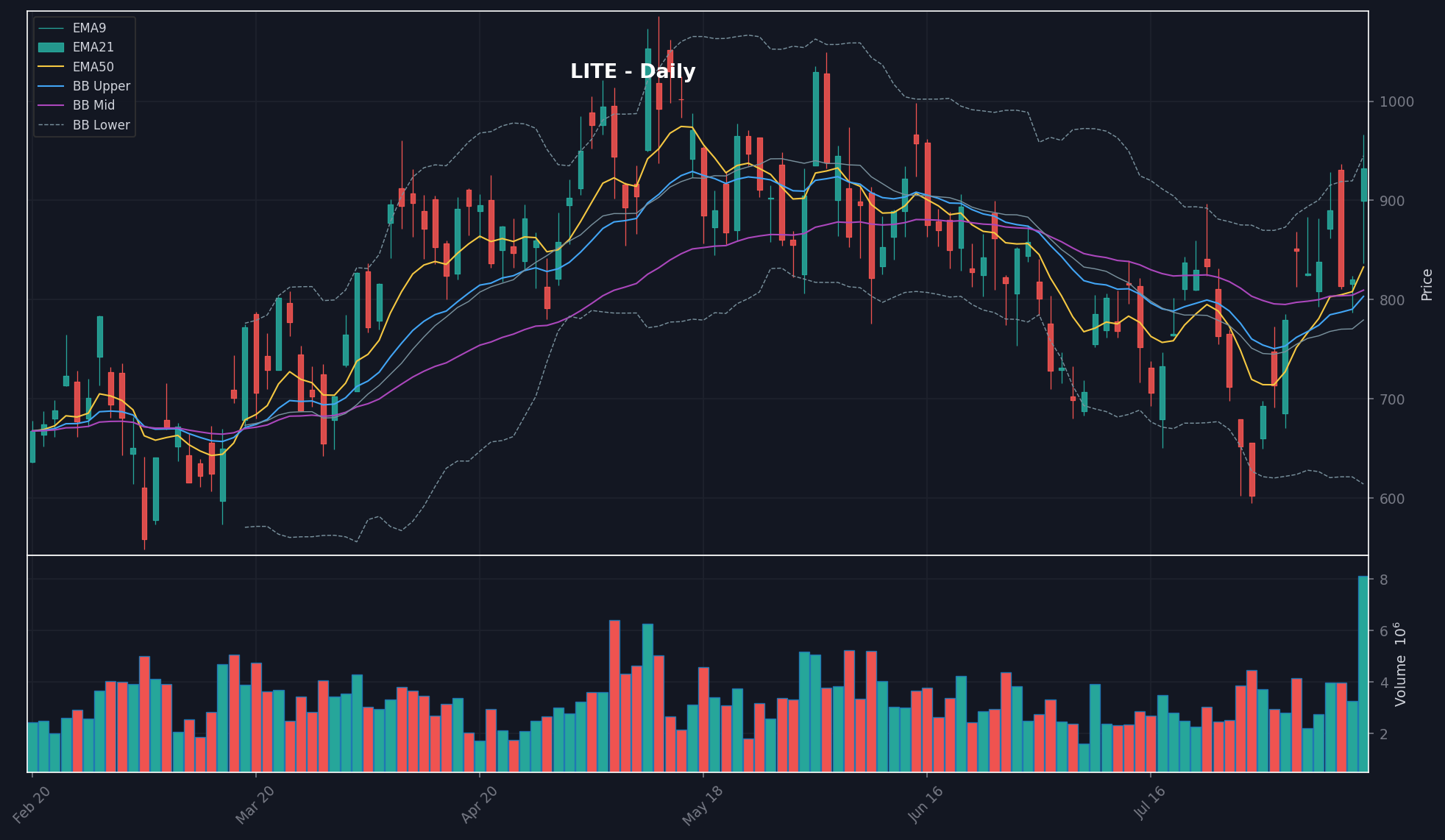Screen dimensions: 1445x840
Task: Click the Price axis title
Action: point(1427,285)
